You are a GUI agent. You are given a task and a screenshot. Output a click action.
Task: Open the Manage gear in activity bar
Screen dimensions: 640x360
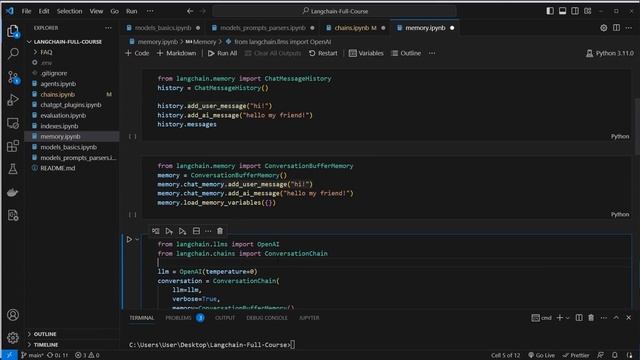click(x=13, y=338)
